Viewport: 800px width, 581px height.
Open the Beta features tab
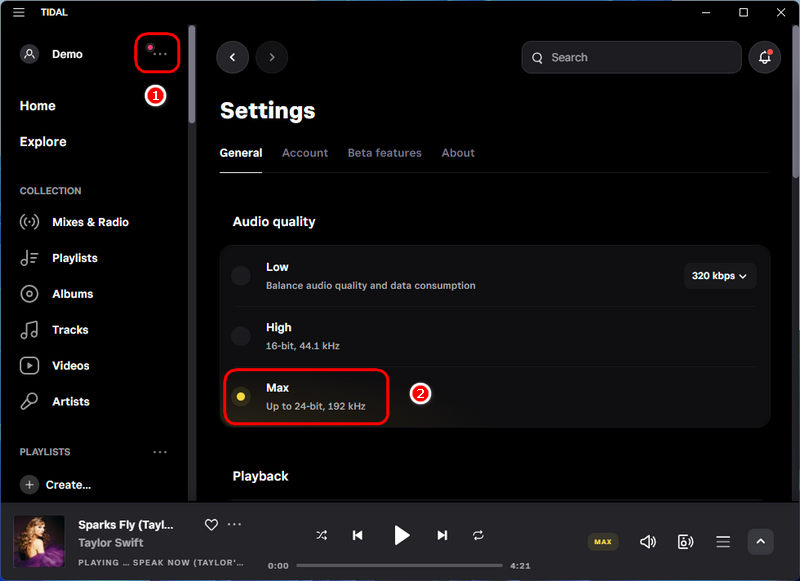point(385,153)
